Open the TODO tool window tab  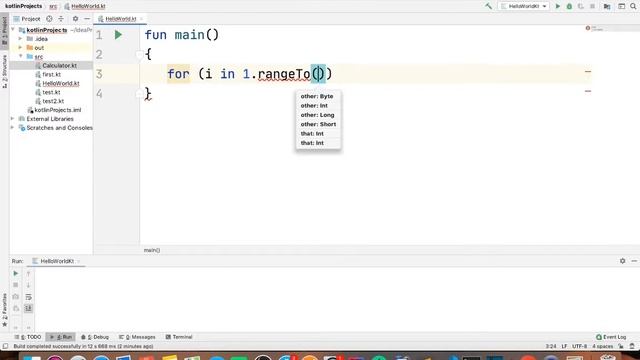tap(28, 337)
